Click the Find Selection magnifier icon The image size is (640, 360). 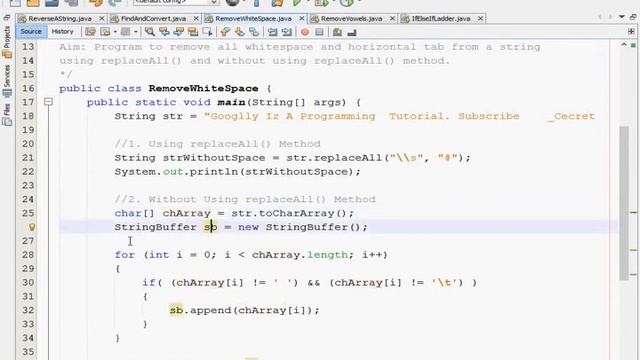150,32
